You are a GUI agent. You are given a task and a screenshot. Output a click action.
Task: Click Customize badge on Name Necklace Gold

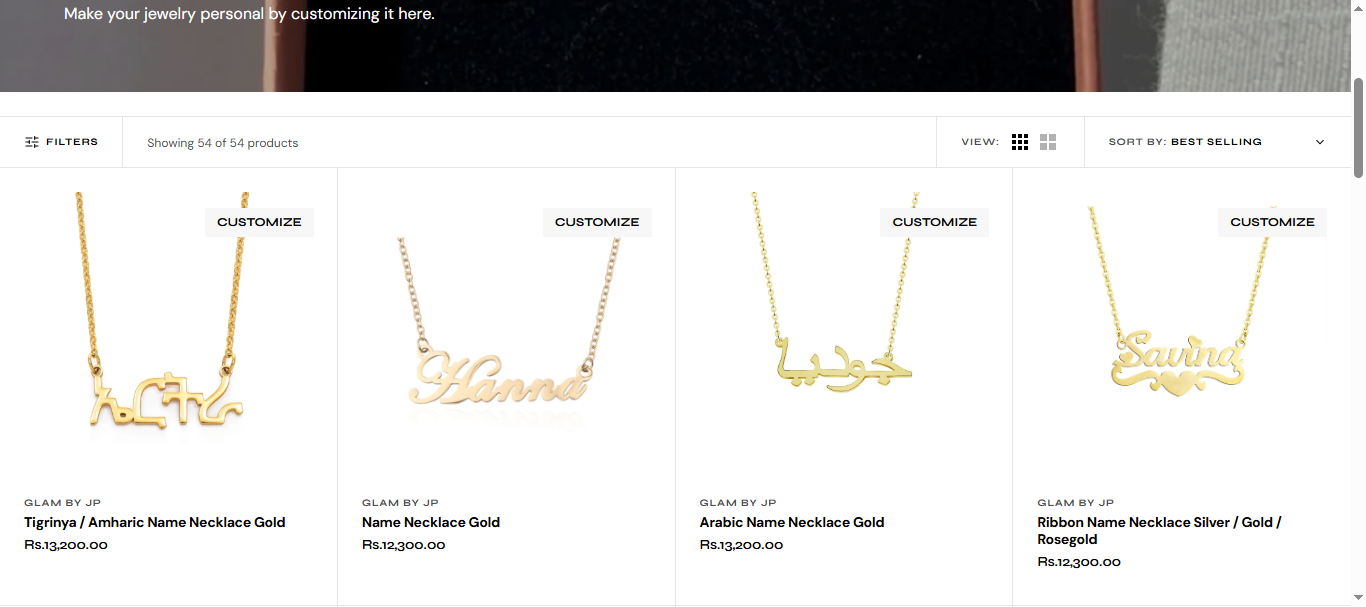click(x=597, y=222)
